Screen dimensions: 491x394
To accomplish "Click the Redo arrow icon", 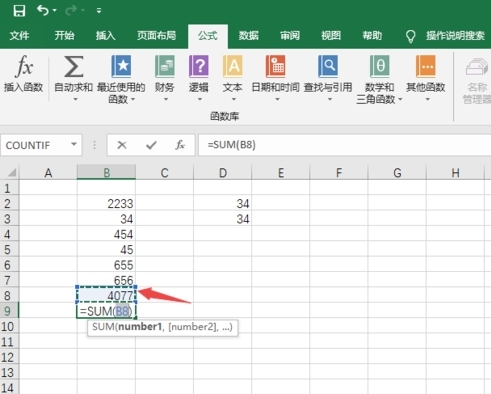I will click(x=71, y=11).
